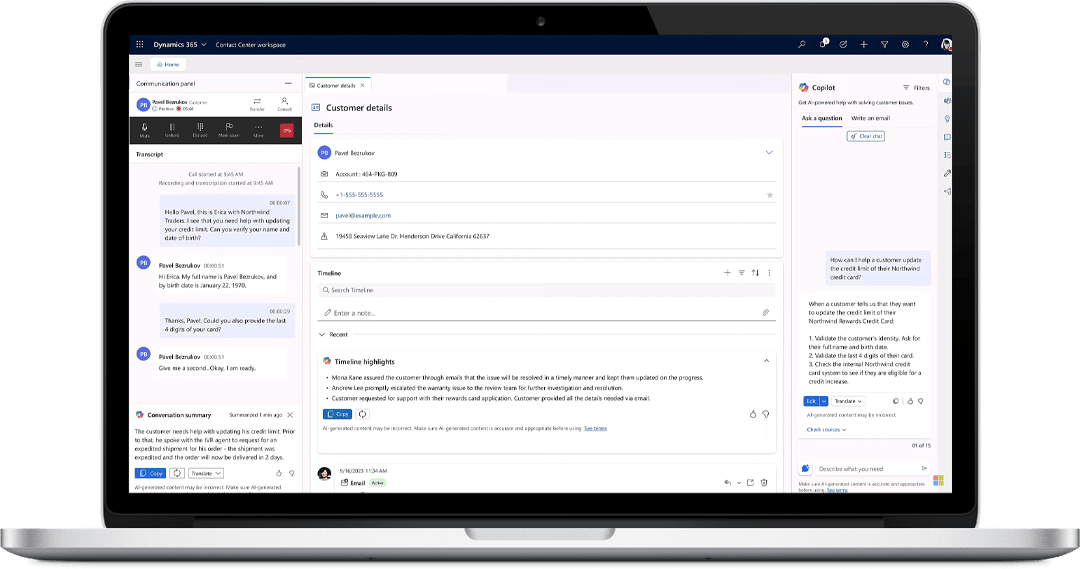This screenshot has width=1080, height=569.
Task: Mute the call microphone
Action: click(x=145, y=129)
